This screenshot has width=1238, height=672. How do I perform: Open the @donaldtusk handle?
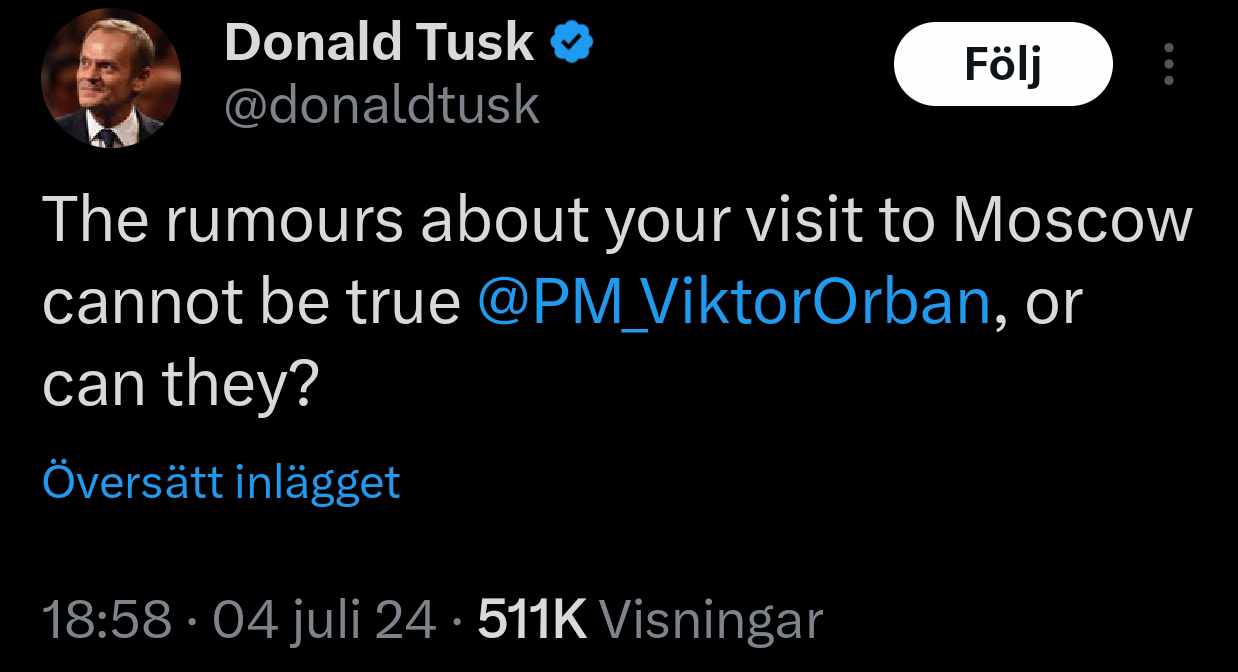point(382,105)
